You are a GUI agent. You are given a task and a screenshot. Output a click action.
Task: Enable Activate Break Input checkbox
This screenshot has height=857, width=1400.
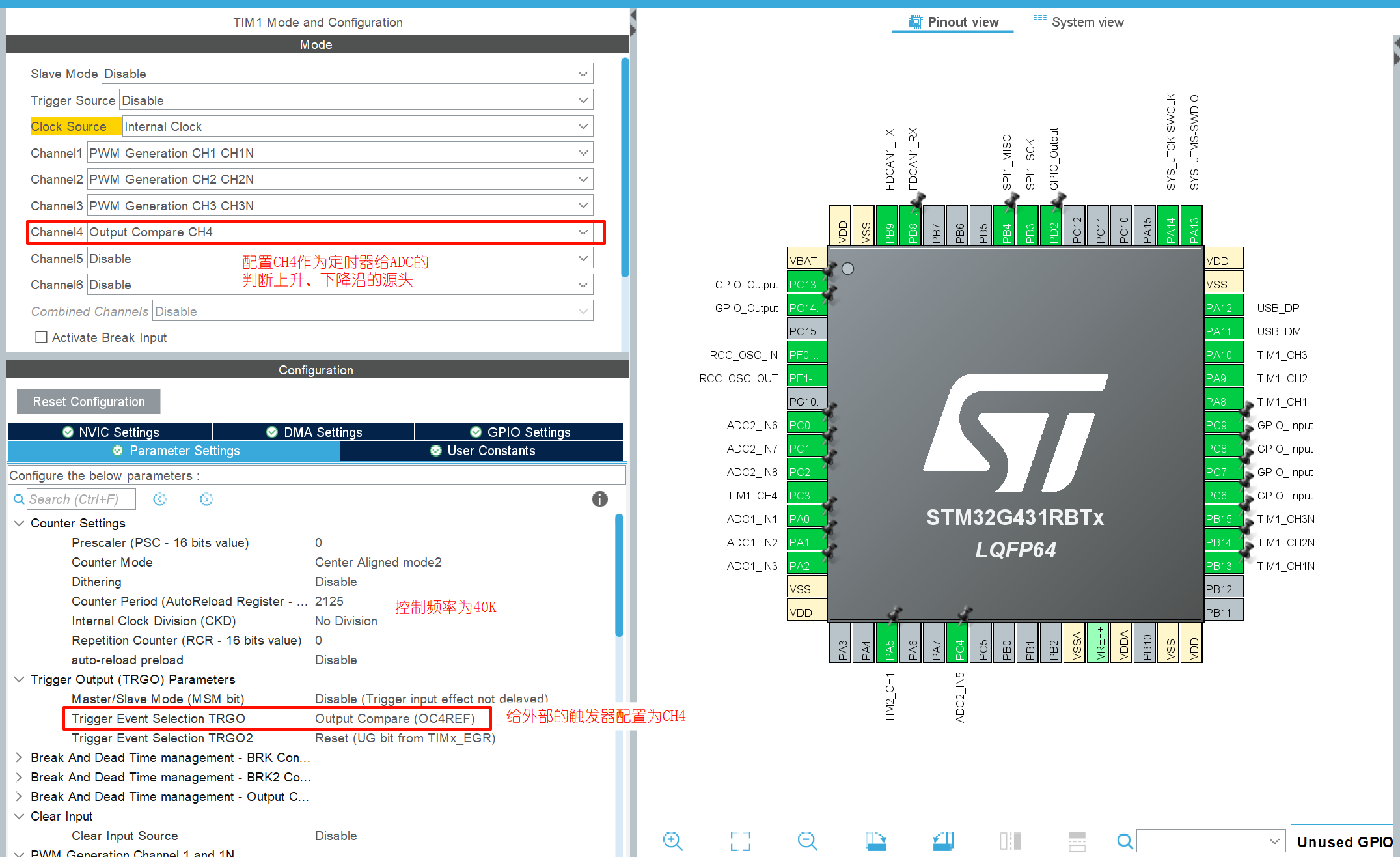click(42, 337)
